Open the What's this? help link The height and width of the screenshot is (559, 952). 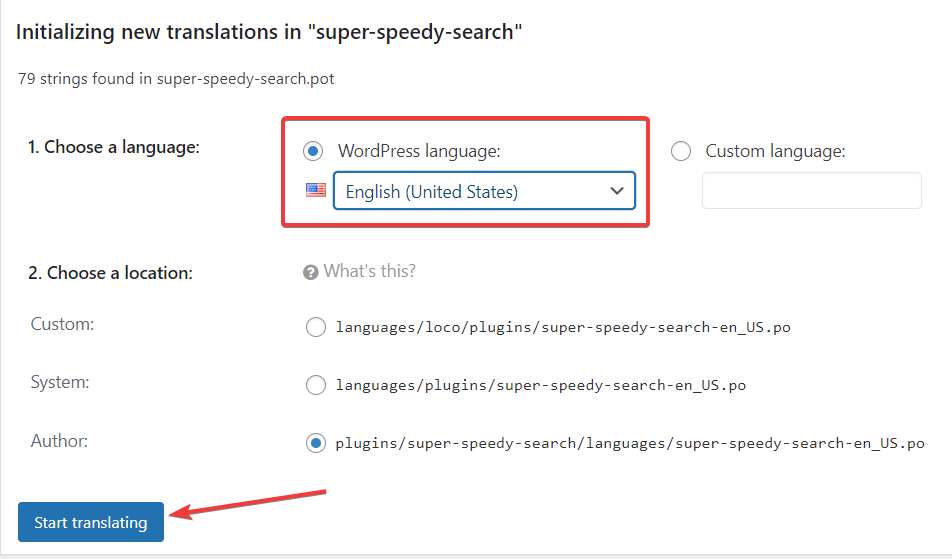[x=370, y=271]
